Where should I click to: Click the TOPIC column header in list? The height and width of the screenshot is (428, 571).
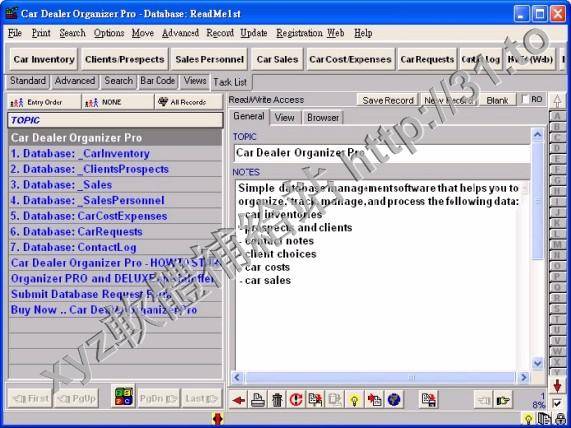click(115, 120)
